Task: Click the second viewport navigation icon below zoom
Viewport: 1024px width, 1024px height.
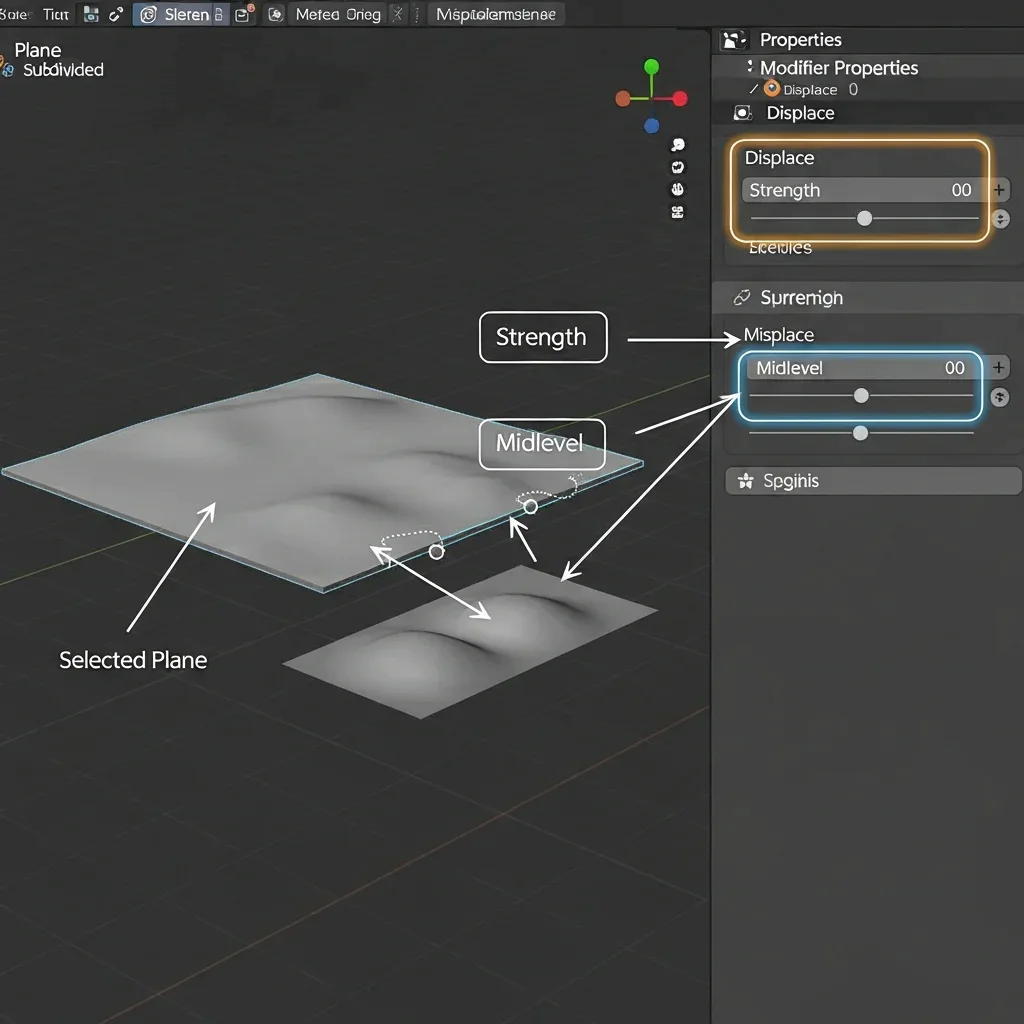Action: 678,167
